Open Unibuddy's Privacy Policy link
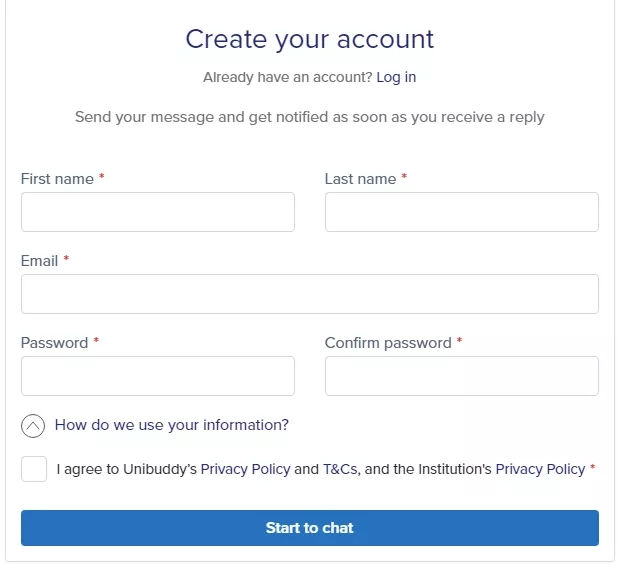Image resolution: width=620 pixels, height=565 pixels. (245, 469)
